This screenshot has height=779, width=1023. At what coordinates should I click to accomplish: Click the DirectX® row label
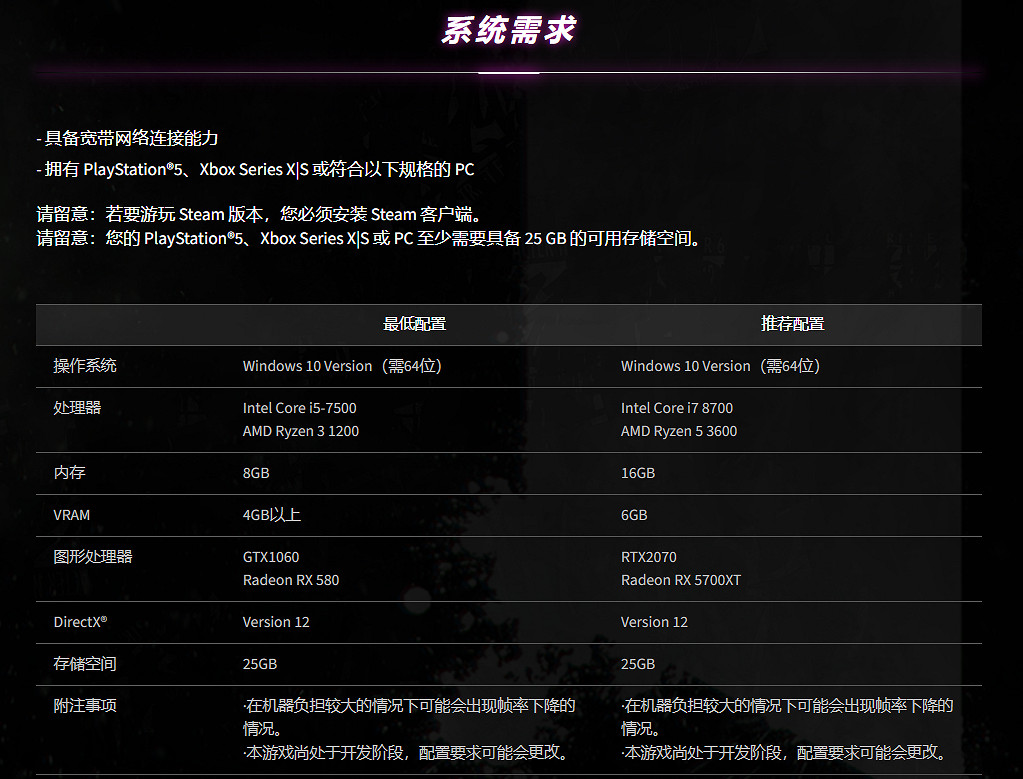(x=78, y=621)
